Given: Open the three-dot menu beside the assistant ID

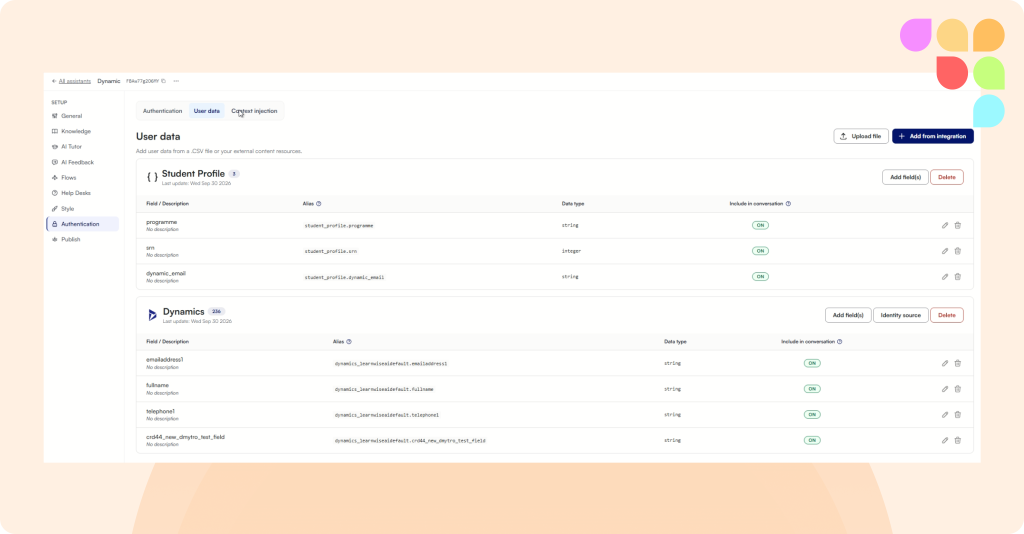Looking at the screenshot, I should coord(176,81).
